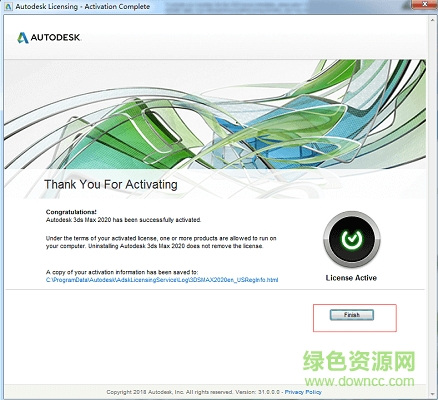Close the Autodesk Licensing window
This screenshot has width=438, height=400.
(425, 5)
